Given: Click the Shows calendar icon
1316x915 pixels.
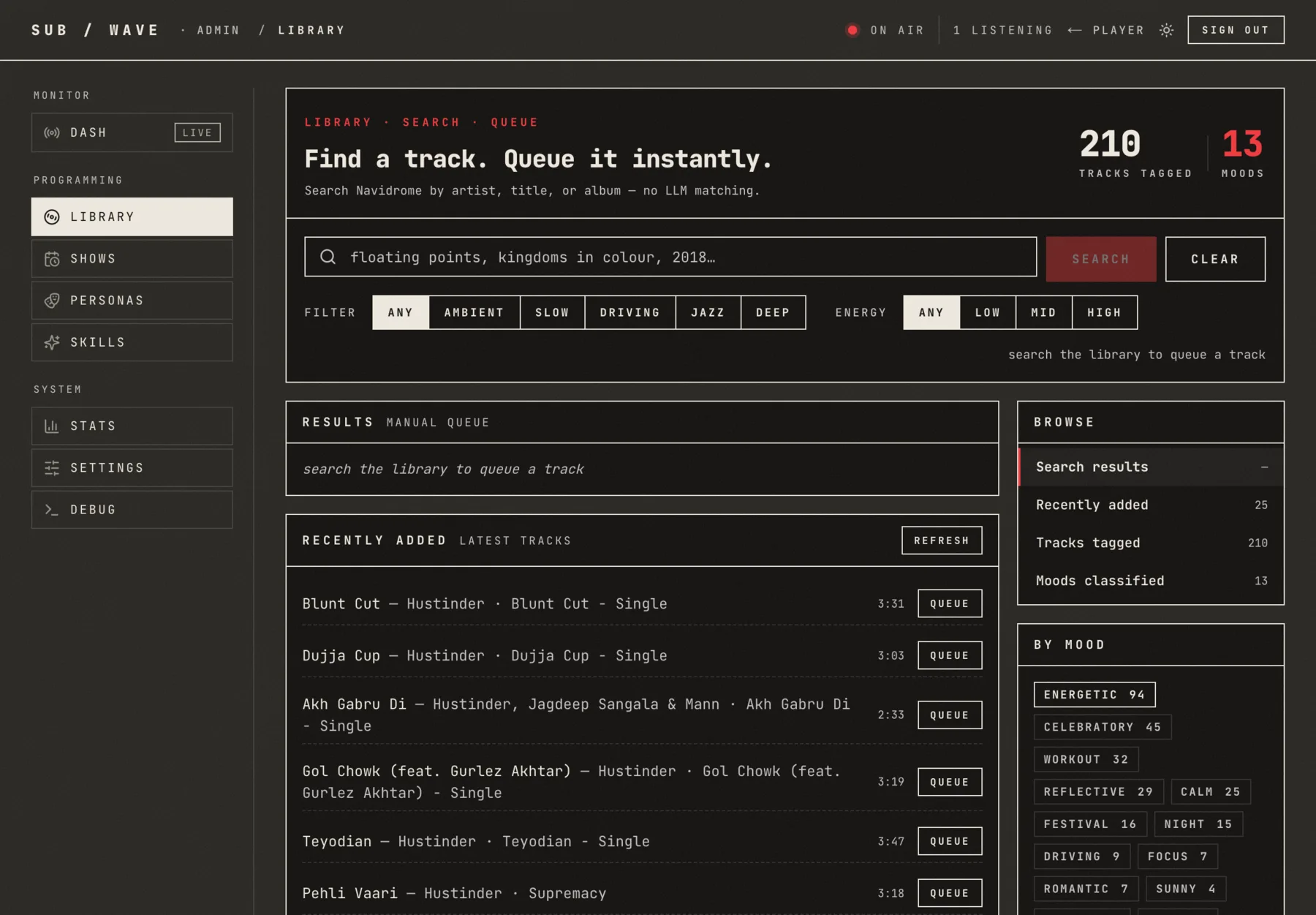Looking at the screenshot, I should [x=52, y=259].
